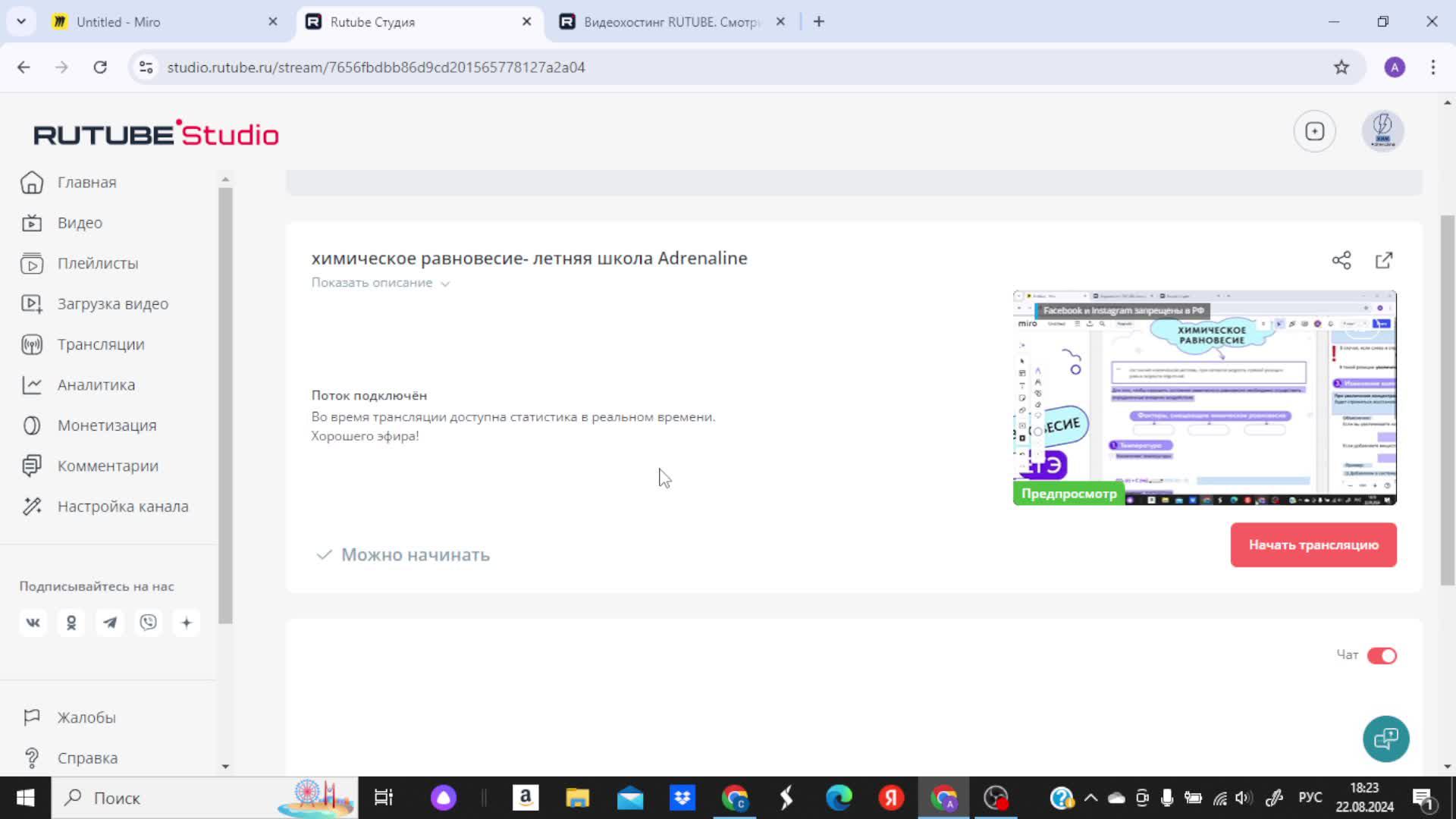
Task: Open the channel avatar profile menu
Action: pos(1382,131)
